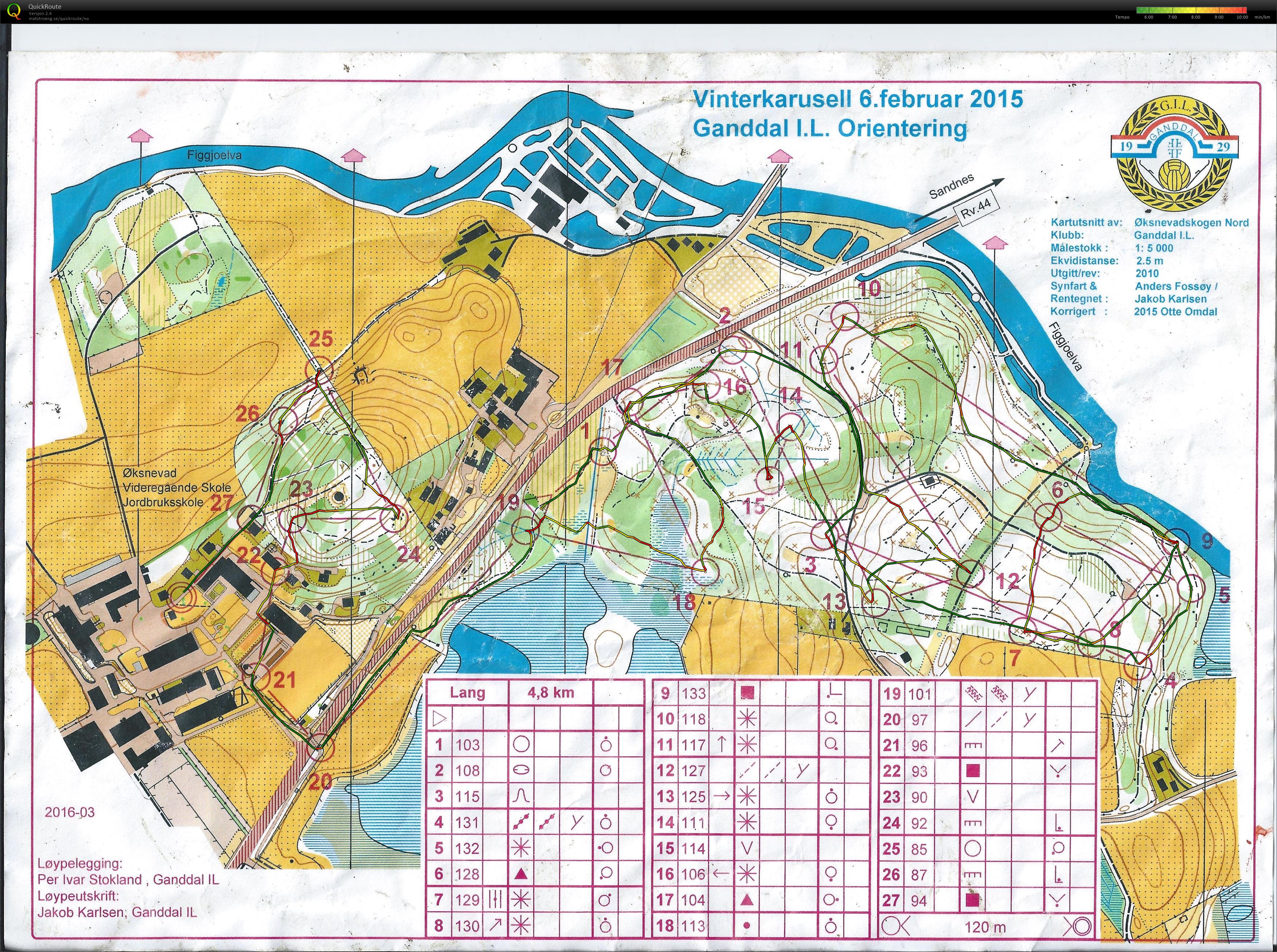Select control circle number 21 on the map
Viewport: 1277px width, 952px height.
tap(257, 677)
